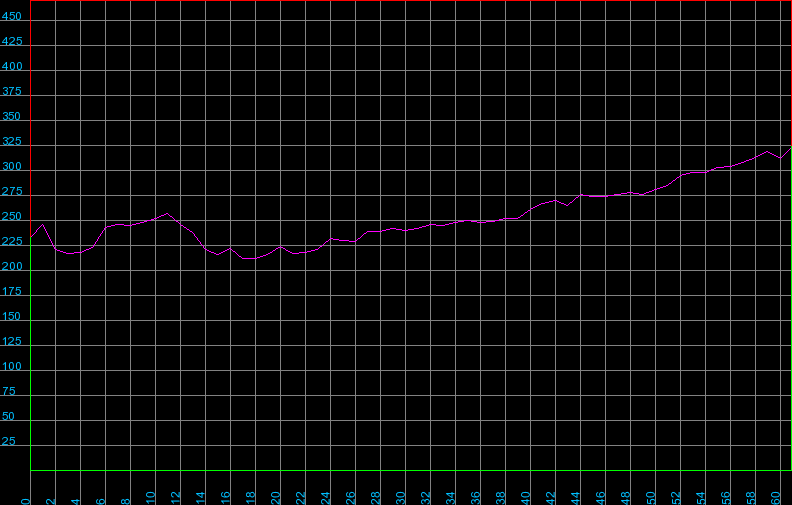The height and width of the screenshot is (505, 792).
Task: Click the 100 label on the vertical axis
Action: tap(12, 366)
